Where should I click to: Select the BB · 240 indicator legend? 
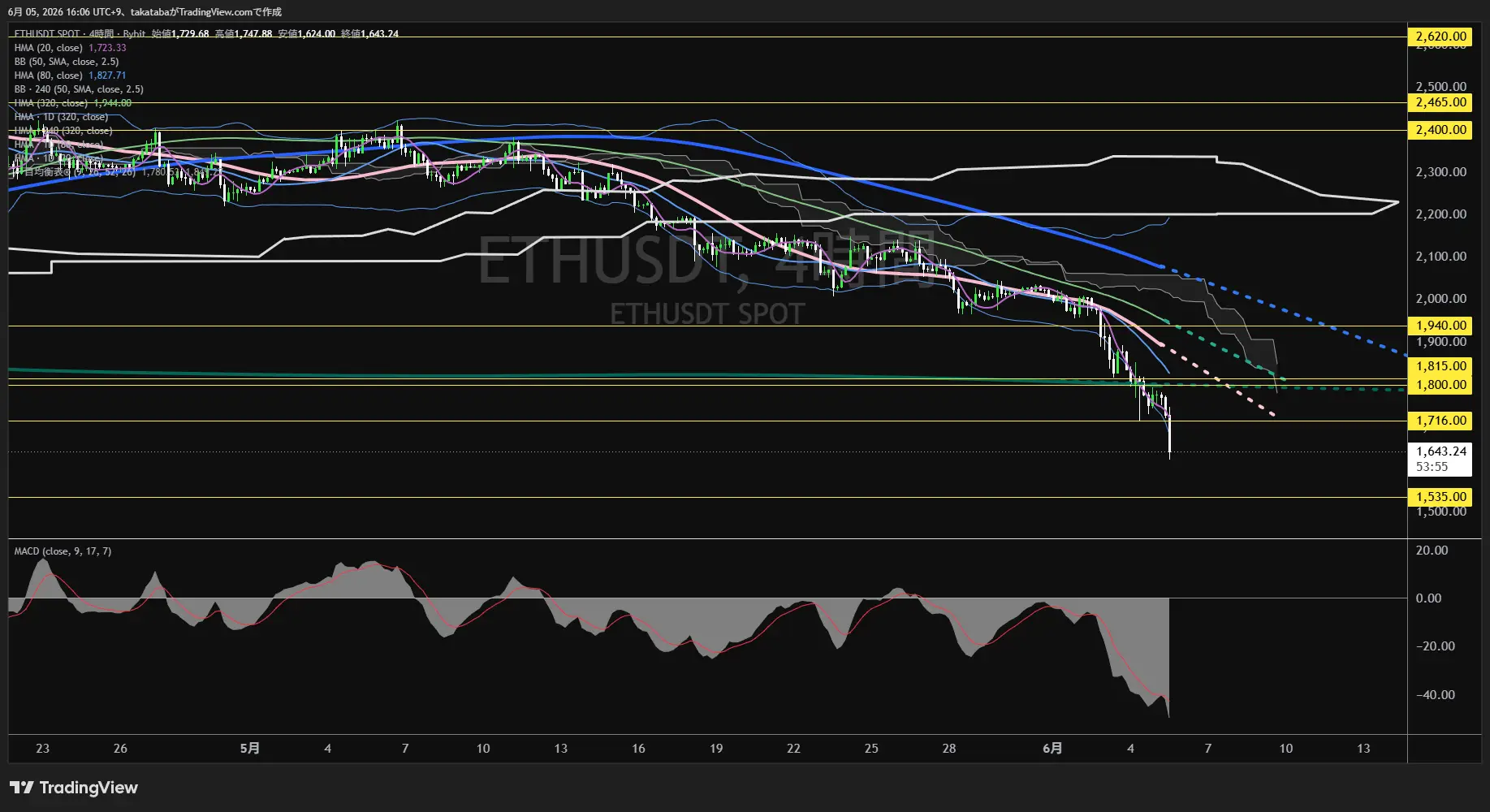[79, 89]
